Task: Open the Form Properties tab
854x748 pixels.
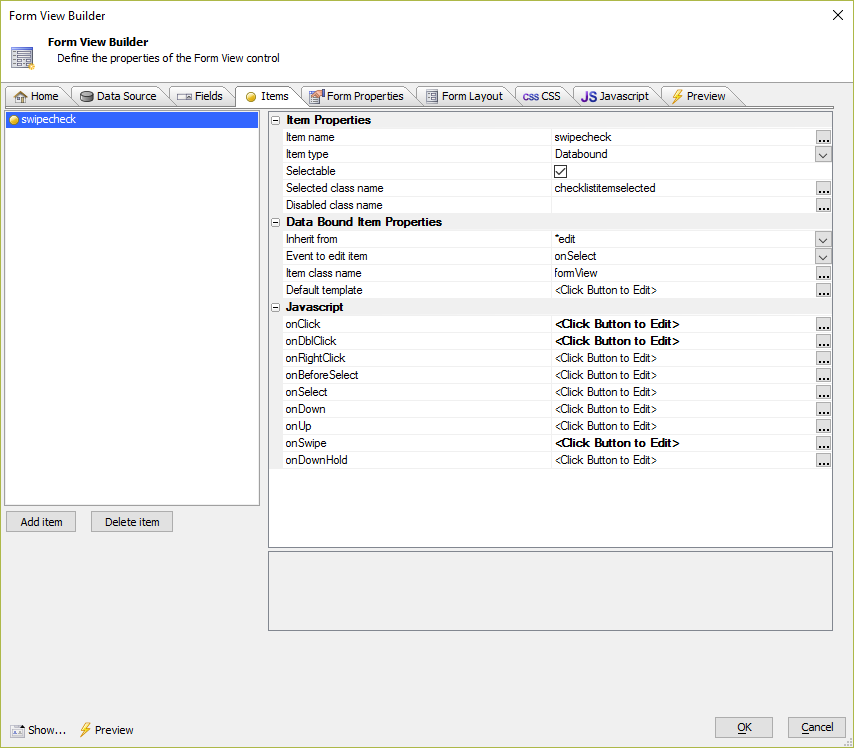Action: click(x=356, y=96)
